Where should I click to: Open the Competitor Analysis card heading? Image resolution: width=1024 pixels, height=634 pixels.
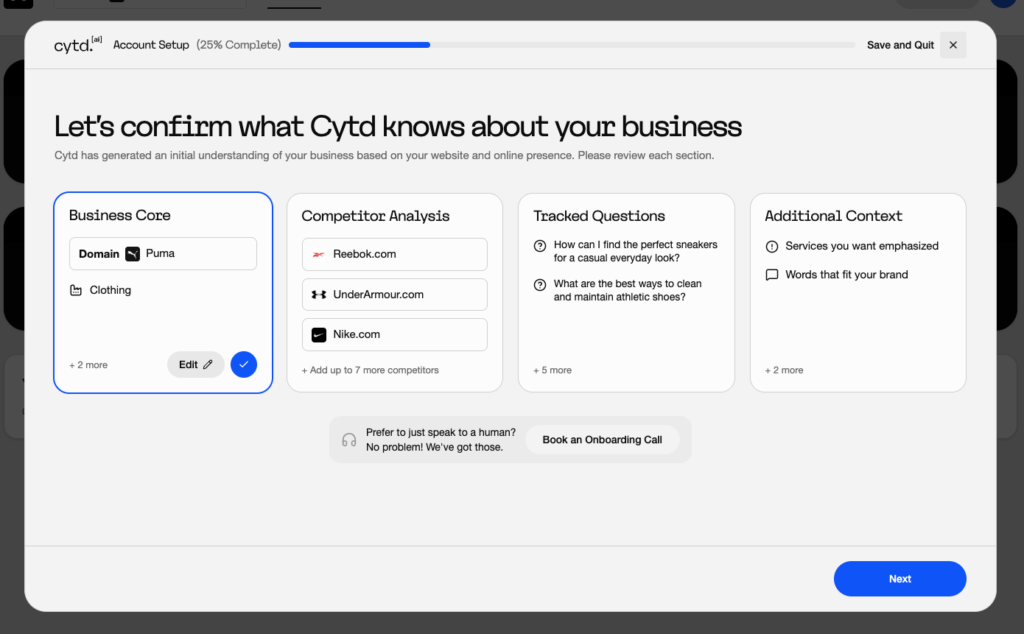376,215
